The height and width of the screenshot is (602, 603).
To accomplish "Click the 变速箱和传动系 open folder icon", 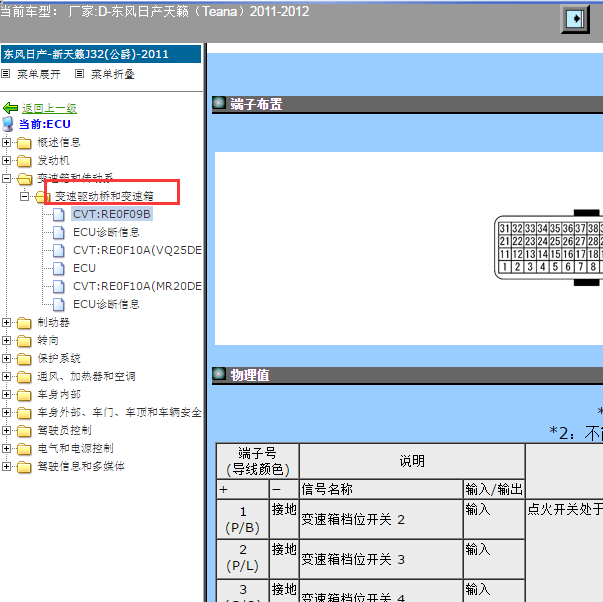I will pyautogui.click(x=25, y=178).
